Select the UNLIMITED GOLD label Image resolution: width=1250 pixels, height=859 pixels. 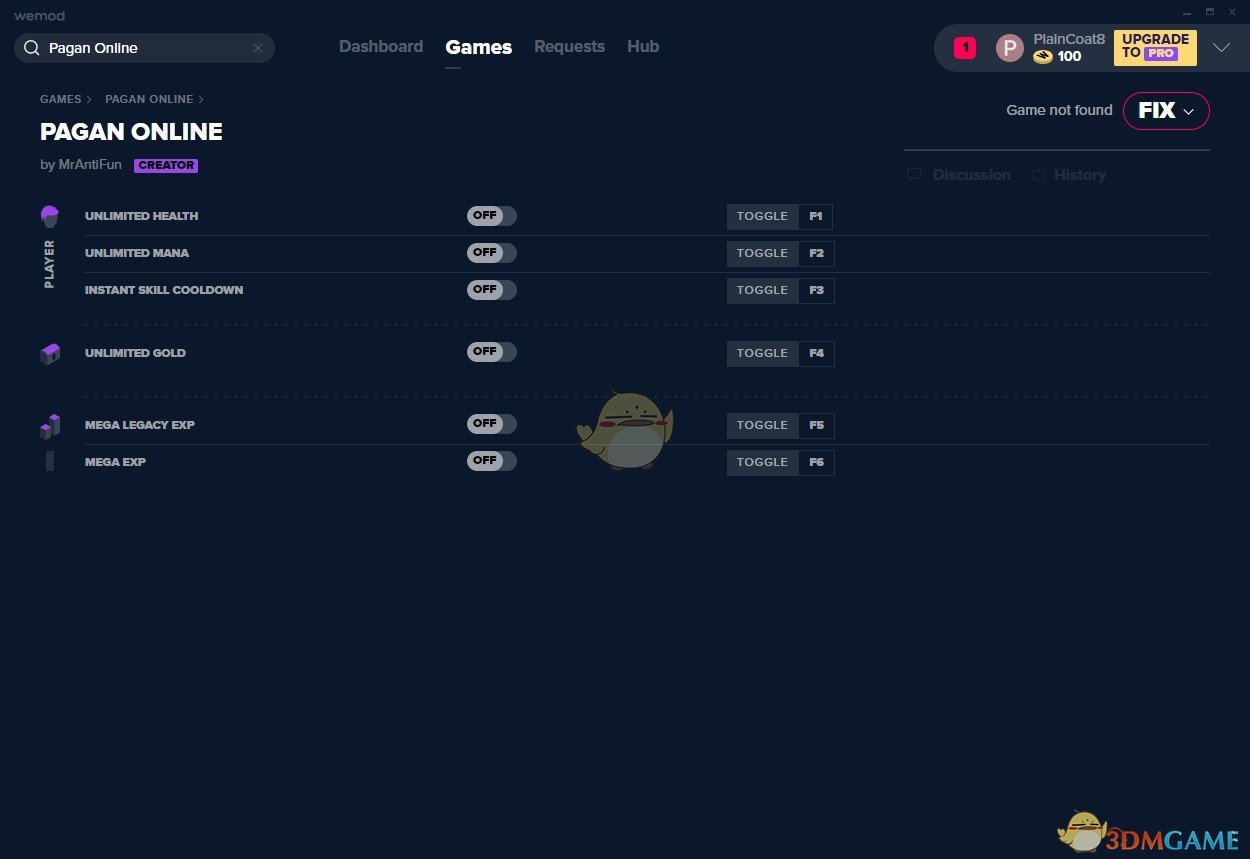[x=135, y=353]
